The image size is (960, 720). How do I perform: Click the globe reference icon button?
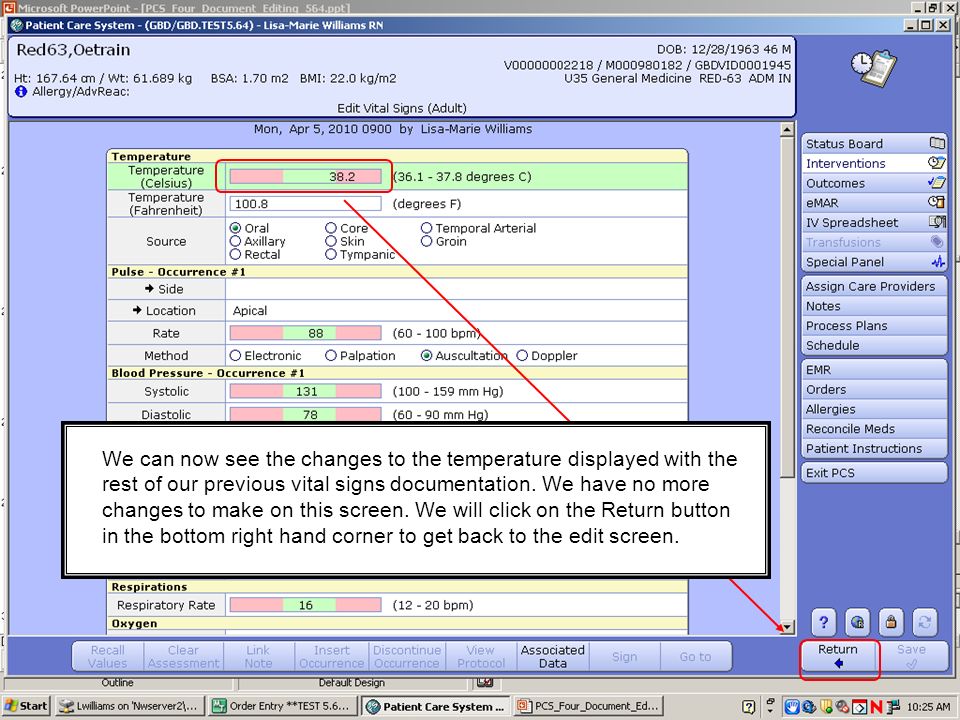coord(857,622)
